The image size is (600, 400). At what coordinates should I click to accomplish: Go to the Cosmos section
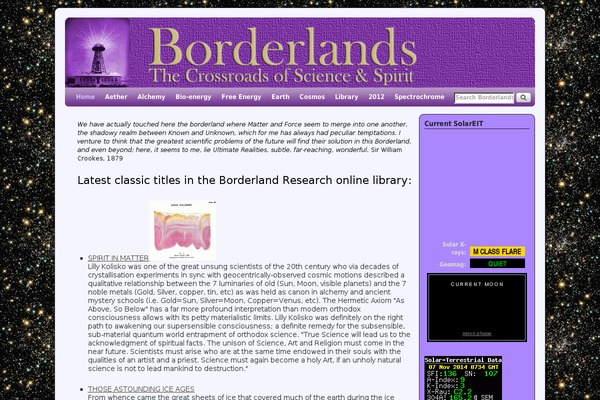312,97
